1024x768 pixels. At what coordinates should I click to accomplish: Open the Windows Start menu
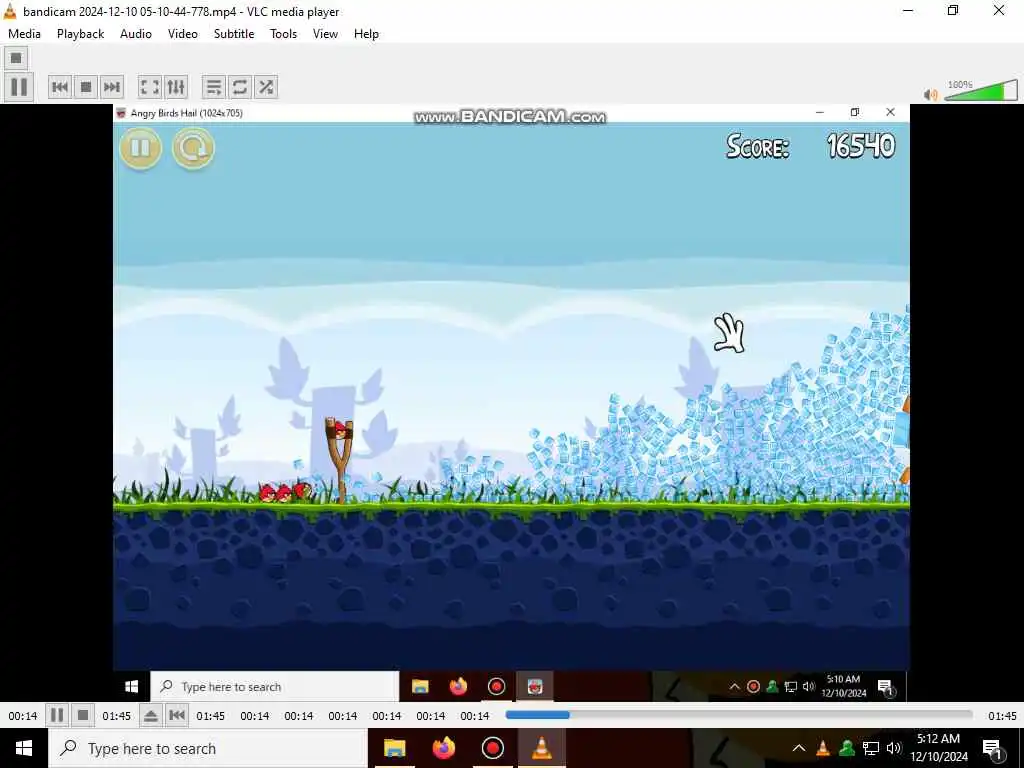pos(24,748)
